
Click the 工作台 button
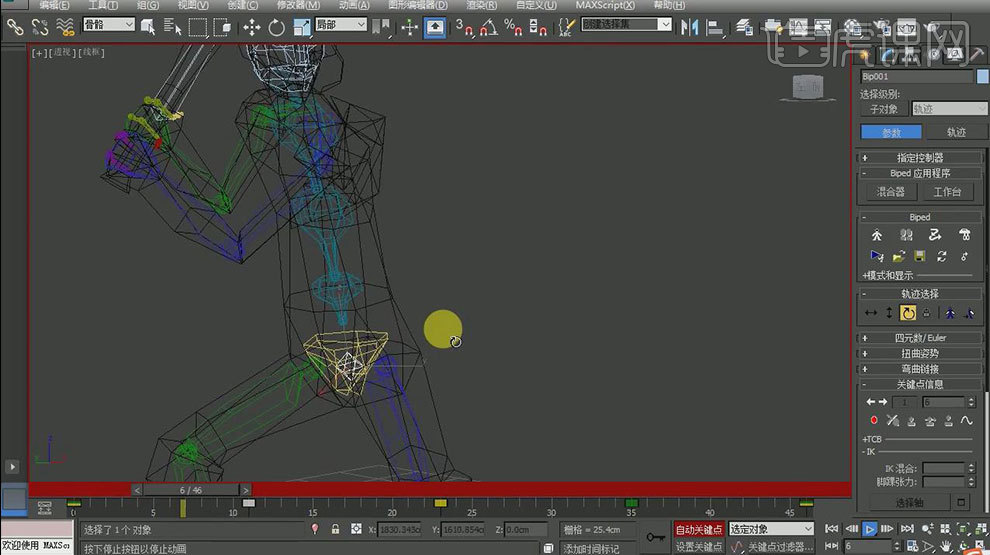point(947,191)
